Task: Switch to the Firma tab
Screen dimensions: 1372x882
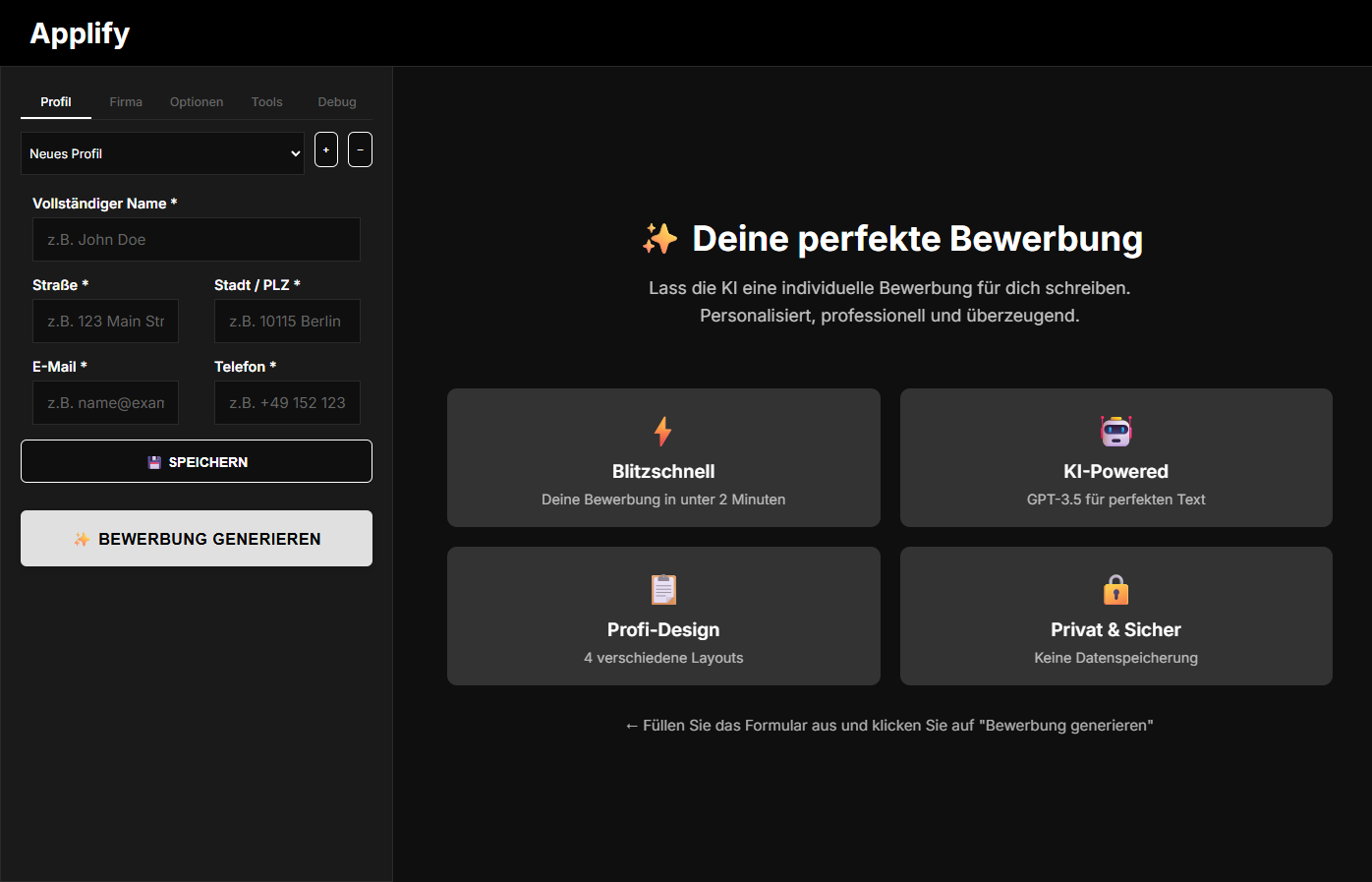Action: [126, 101]
